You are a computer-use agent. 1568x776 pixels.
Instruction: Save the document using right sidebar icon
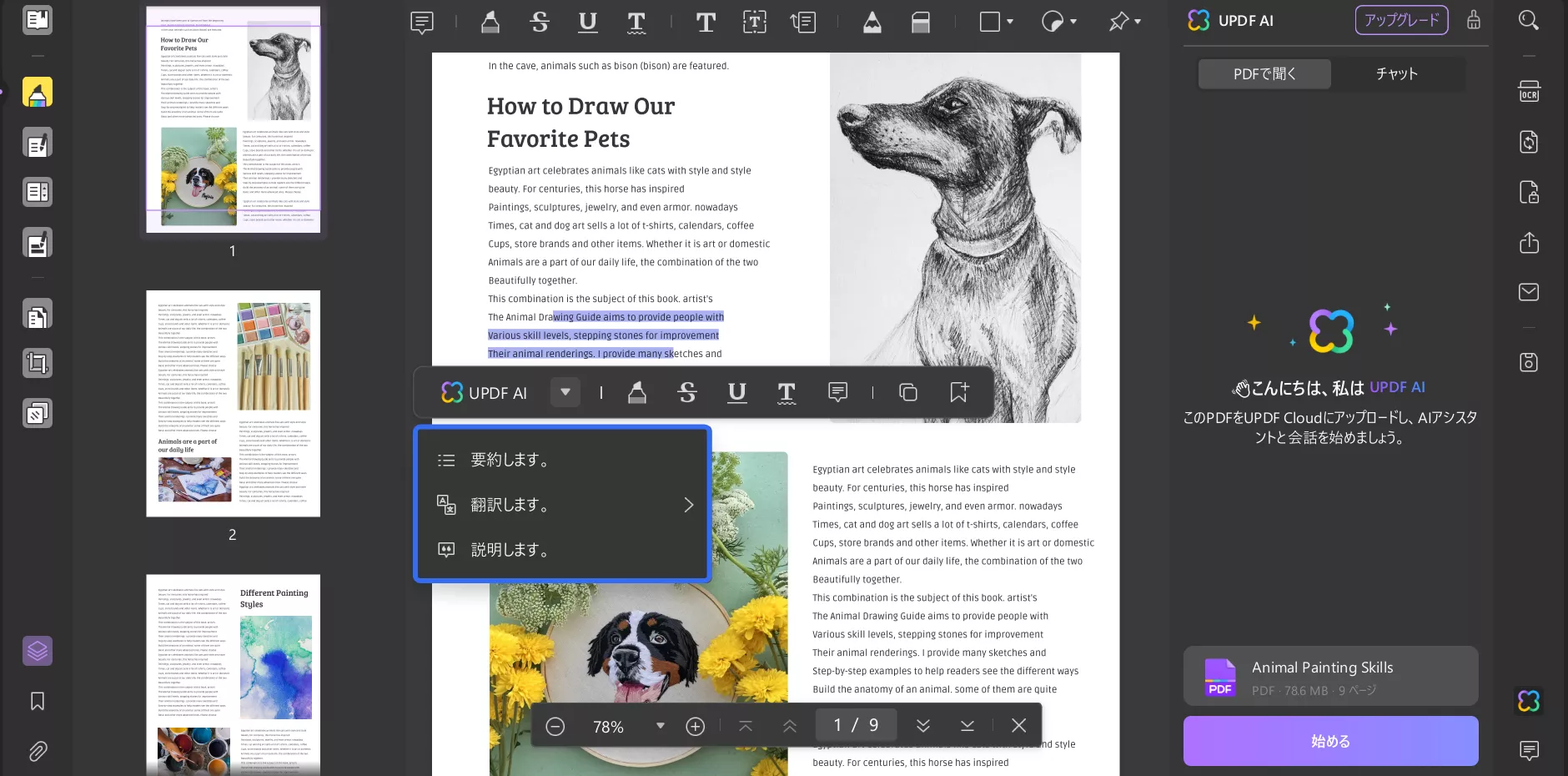point(1529,362)
